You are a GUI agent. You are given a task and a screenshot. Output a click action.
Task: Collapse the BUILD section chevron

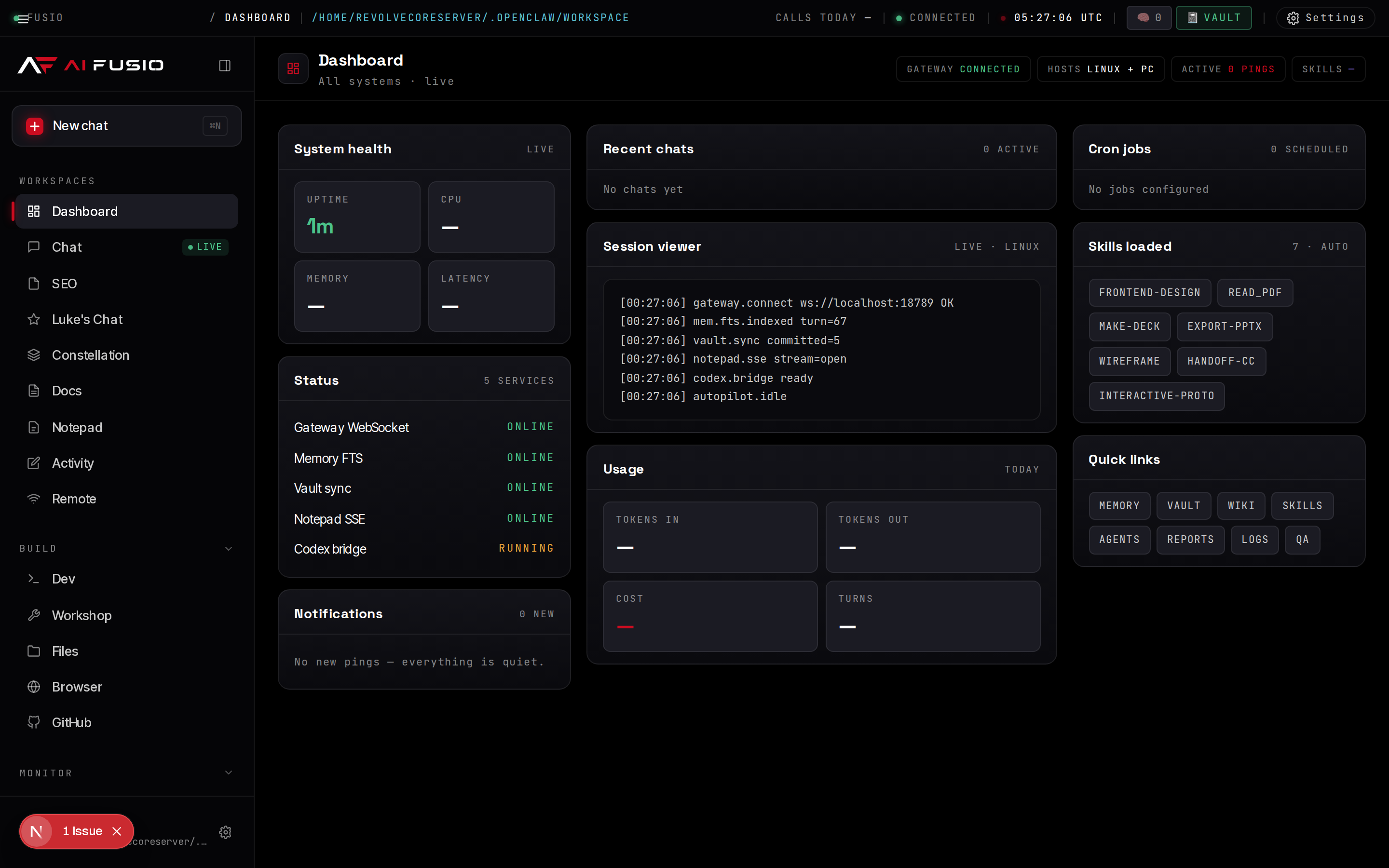click(x=229, y=548)
